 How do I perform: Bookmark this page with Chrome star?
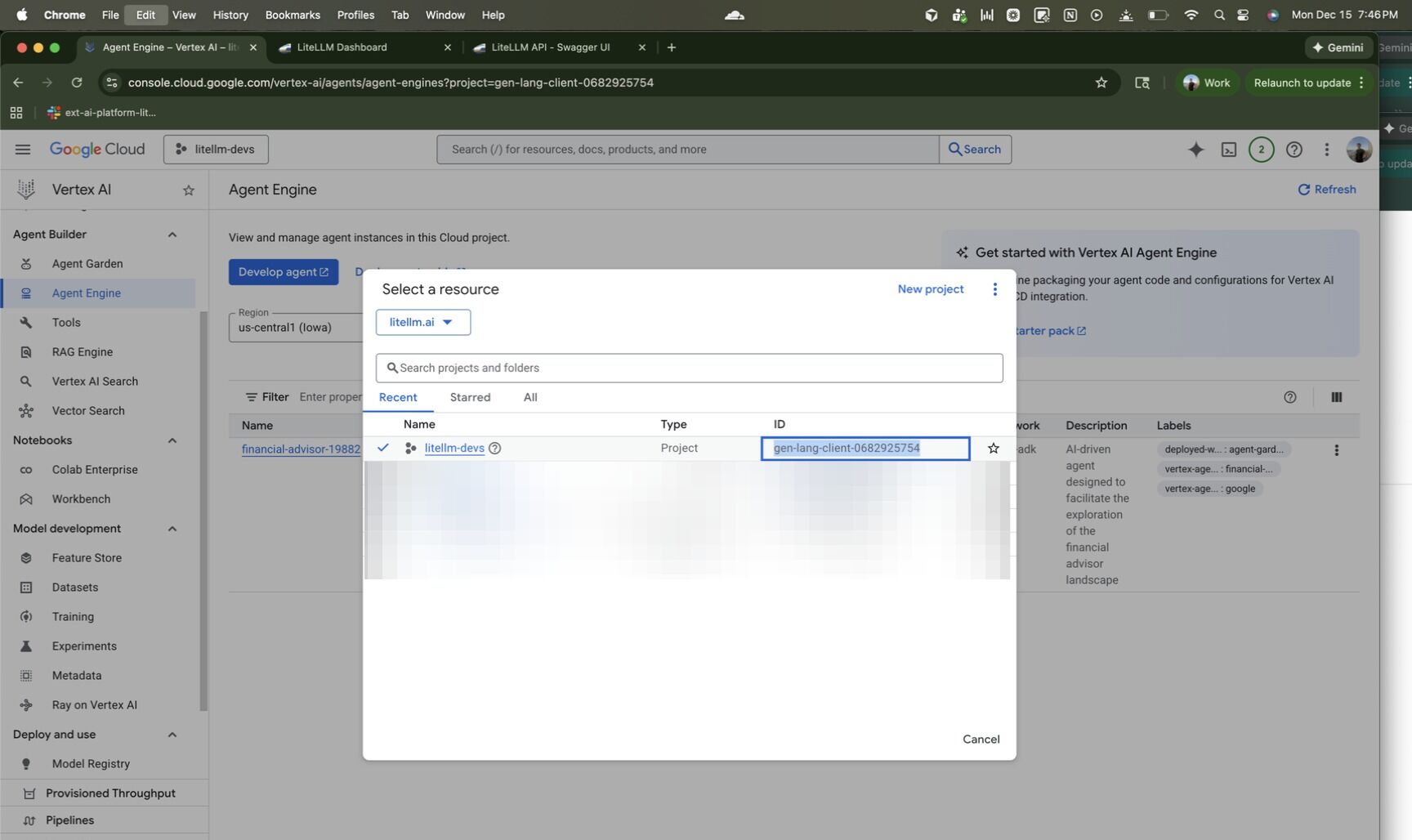[1101, 83]
